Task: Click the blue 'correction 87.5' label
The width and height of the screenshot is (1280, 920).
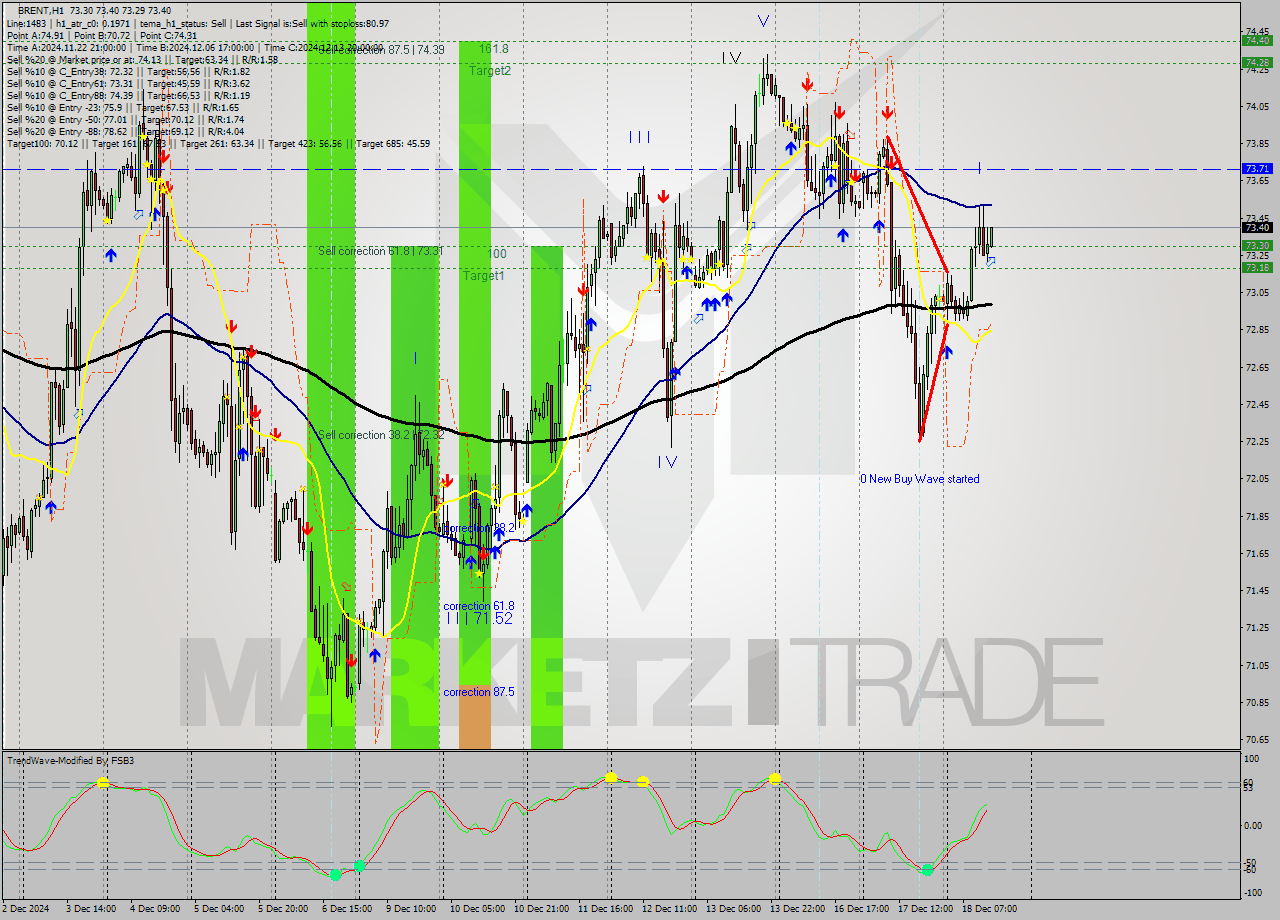Action: tap(479, 692)
